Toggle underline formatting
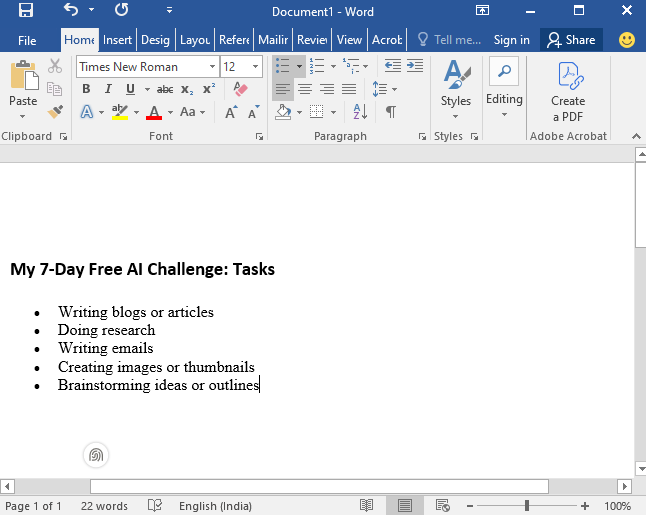This screenshot has width=646, height=515. [130, 89]
